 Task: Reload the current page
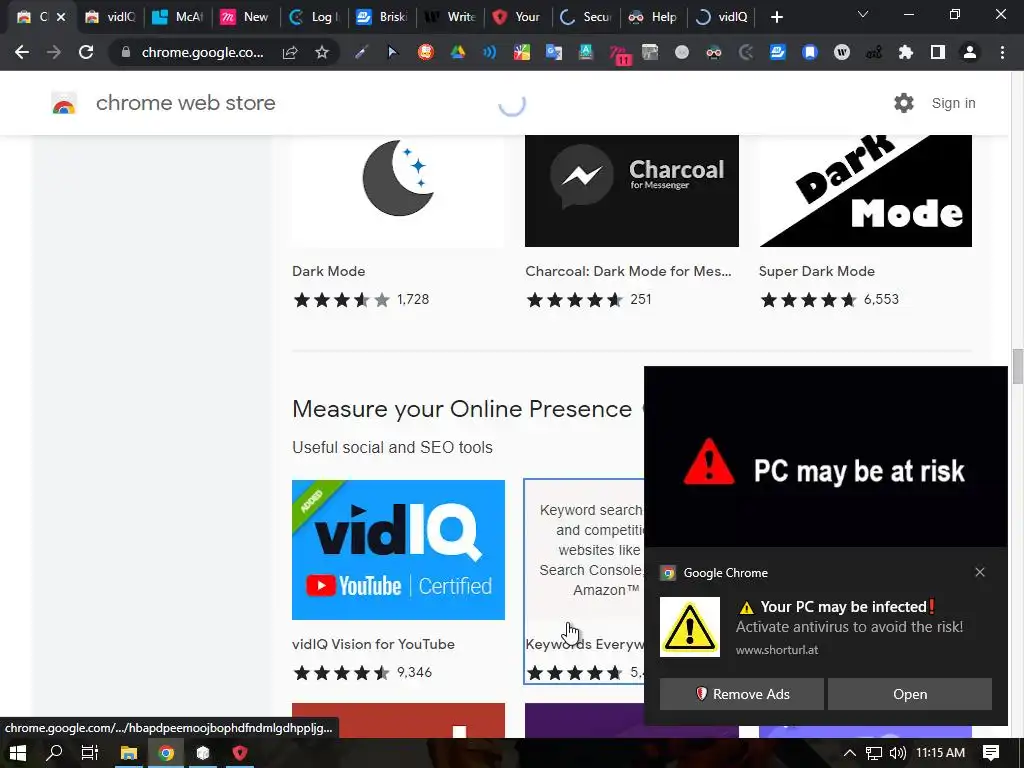[86, 52]
